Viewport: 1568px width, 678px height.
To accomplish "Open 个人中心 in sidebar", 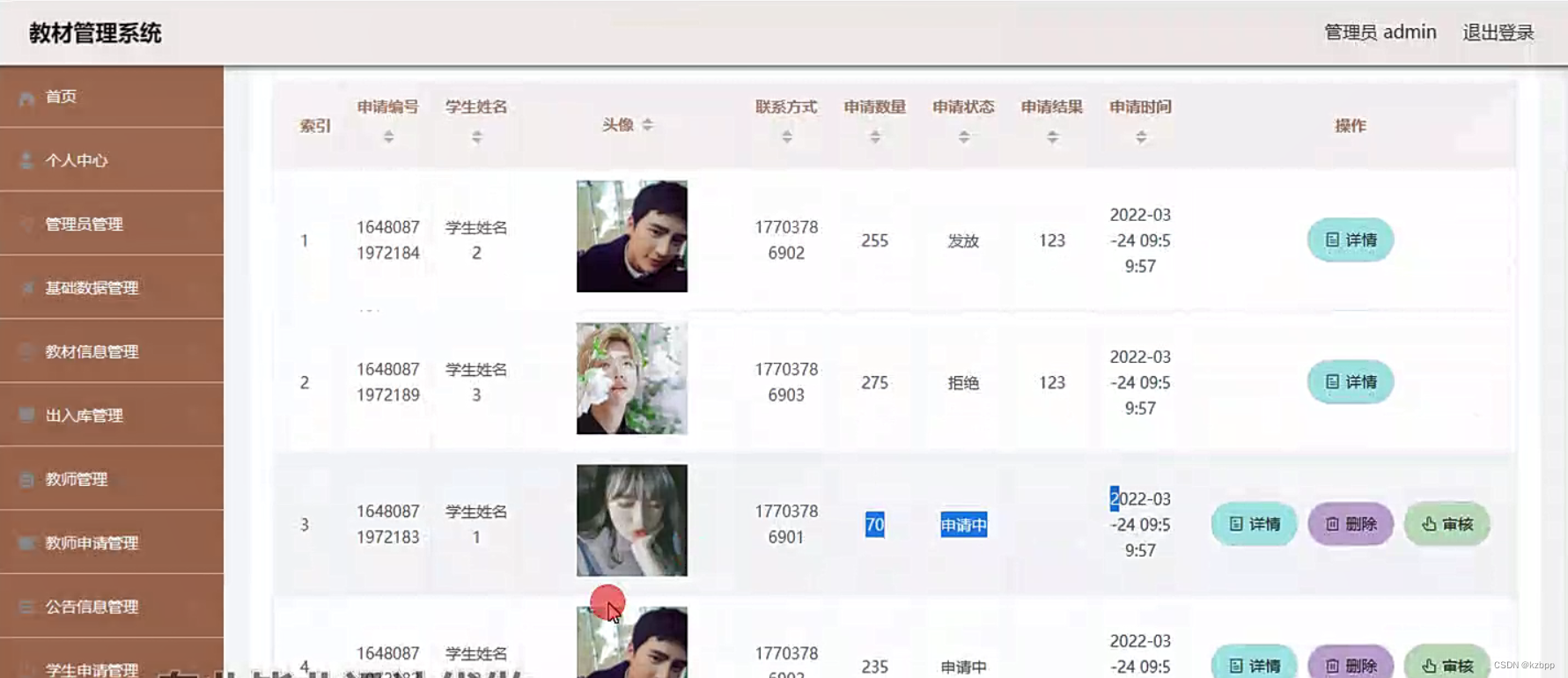I will 112,160.
